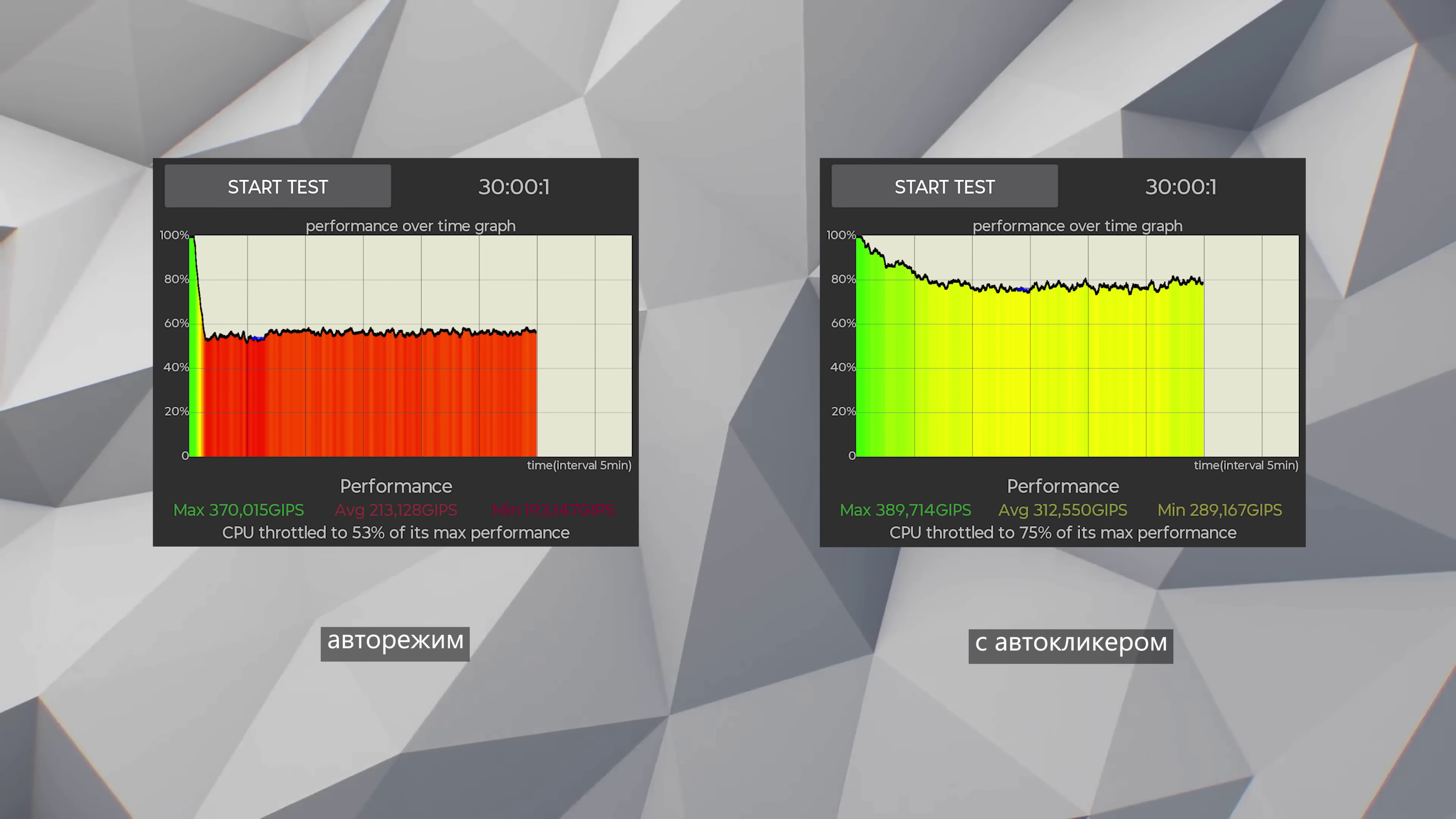Click 80% axis label on left graph
The image size is (1456, 819).
[176, 279]
